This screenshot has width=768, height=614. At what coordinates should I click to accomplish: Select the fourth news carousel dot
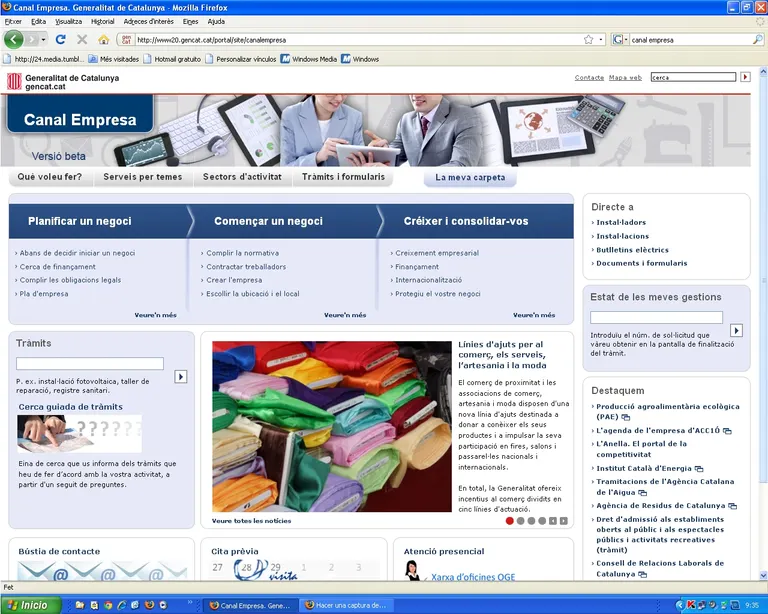tap(542, 521)
